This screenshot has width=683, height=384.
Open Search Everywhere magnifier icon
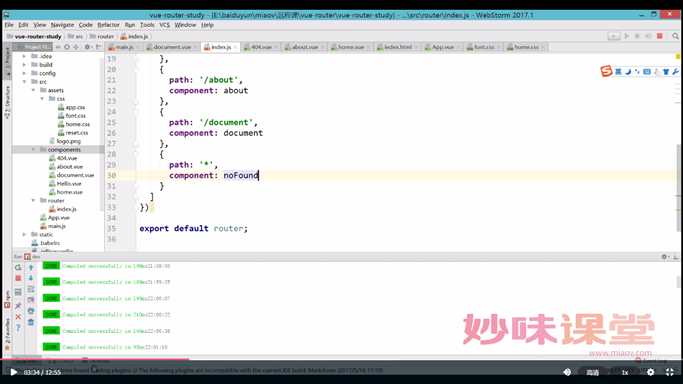tap(676, 36)
